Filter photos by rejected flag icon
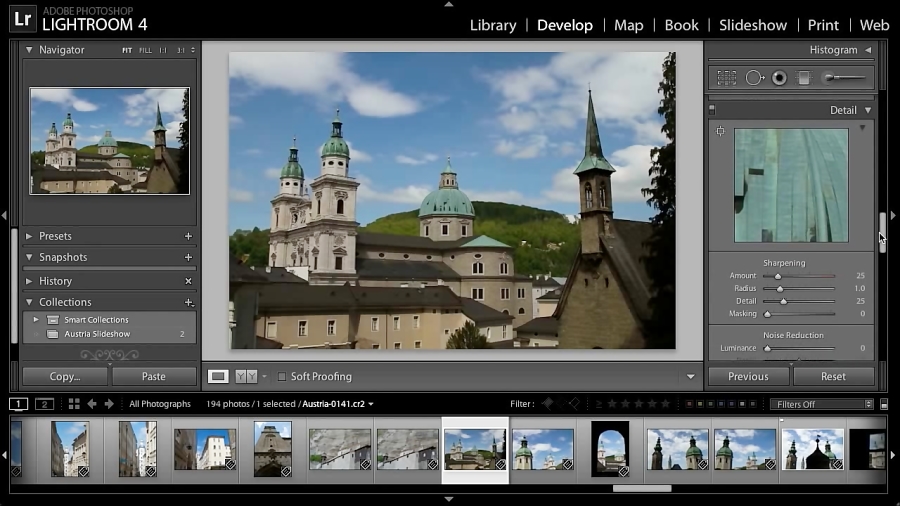The width and height of the screenshot is (900, 506). tap(575, 404)
